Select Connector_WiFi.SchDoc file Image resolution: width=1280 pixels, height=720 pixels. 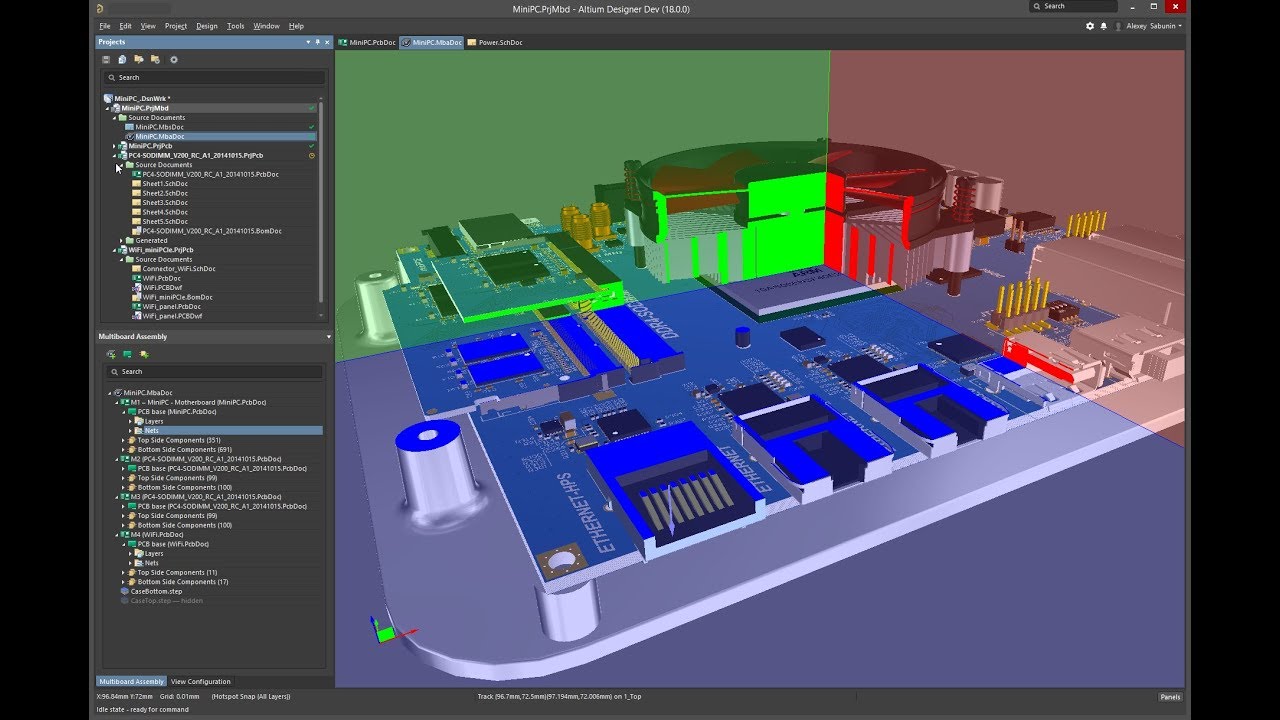coord(179,269)
